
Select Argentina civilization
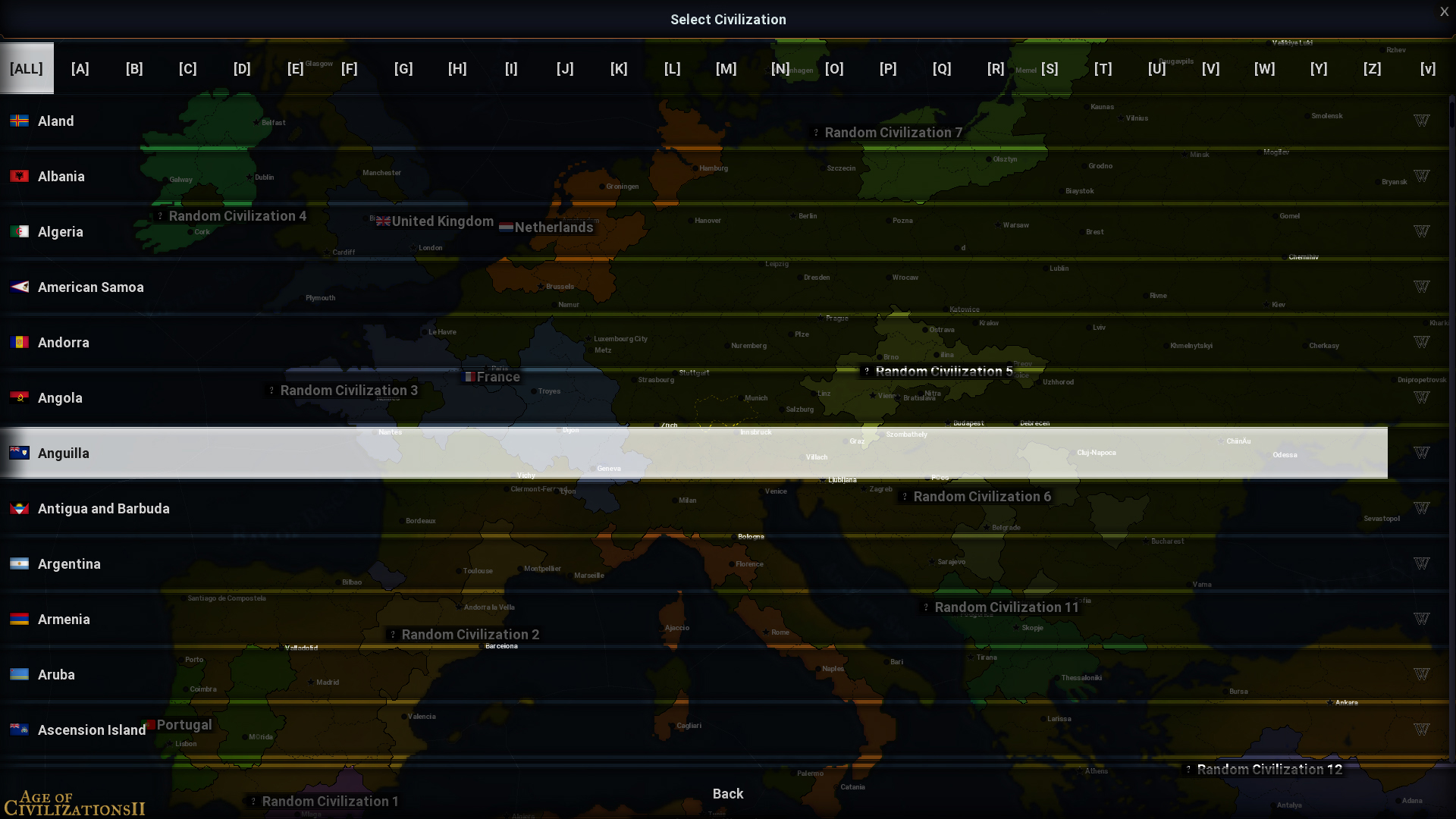[694, 563]
